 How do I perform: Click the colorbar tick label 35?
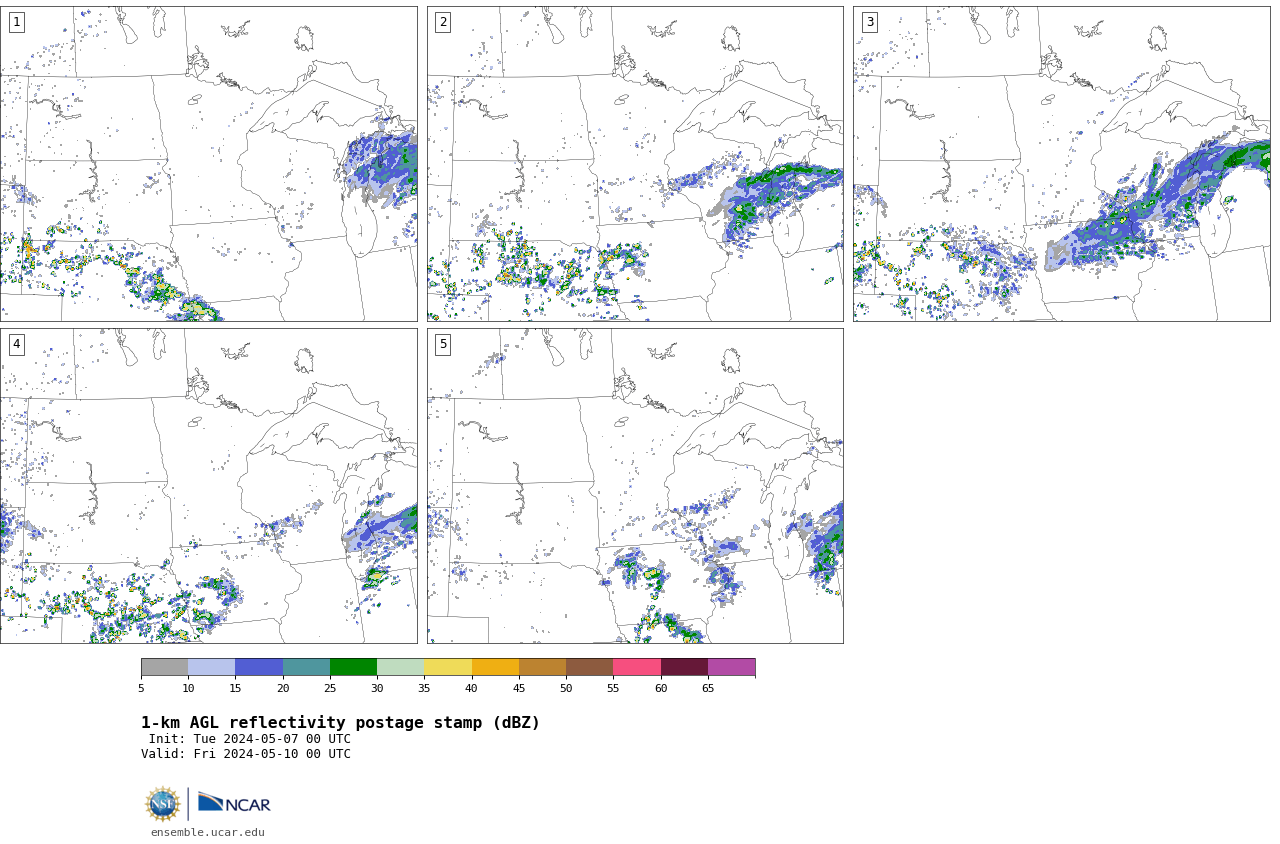pyautogui.click(x=424, y=688)
